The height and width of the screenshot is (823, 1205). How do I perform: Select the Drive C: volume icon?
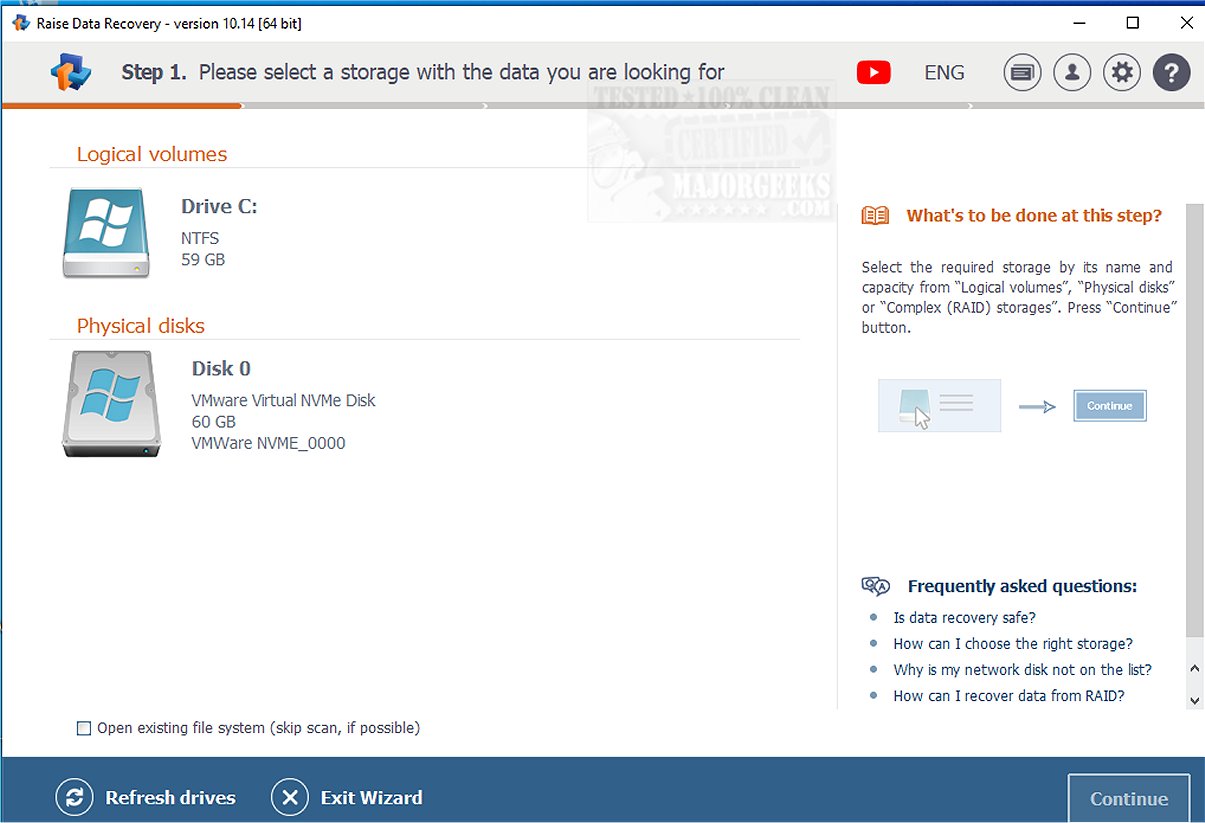106,232
